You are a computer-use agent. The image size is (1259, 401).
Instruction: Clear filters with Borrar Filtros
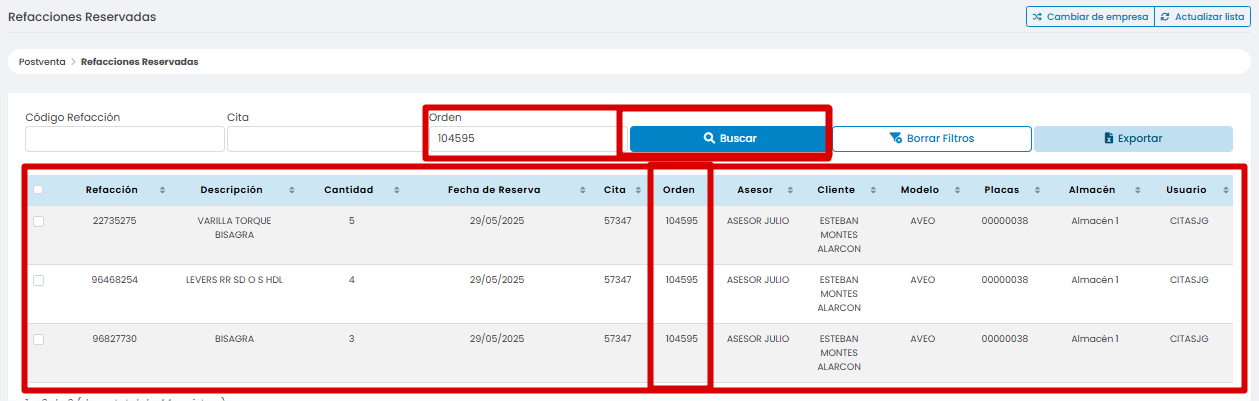tap(931, 139)
